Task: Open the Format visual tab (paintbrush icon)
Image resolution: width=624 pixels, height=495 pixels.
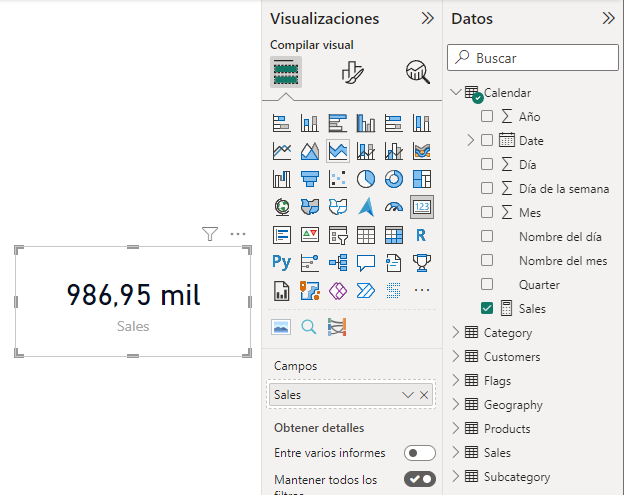Action: [352, 72]
